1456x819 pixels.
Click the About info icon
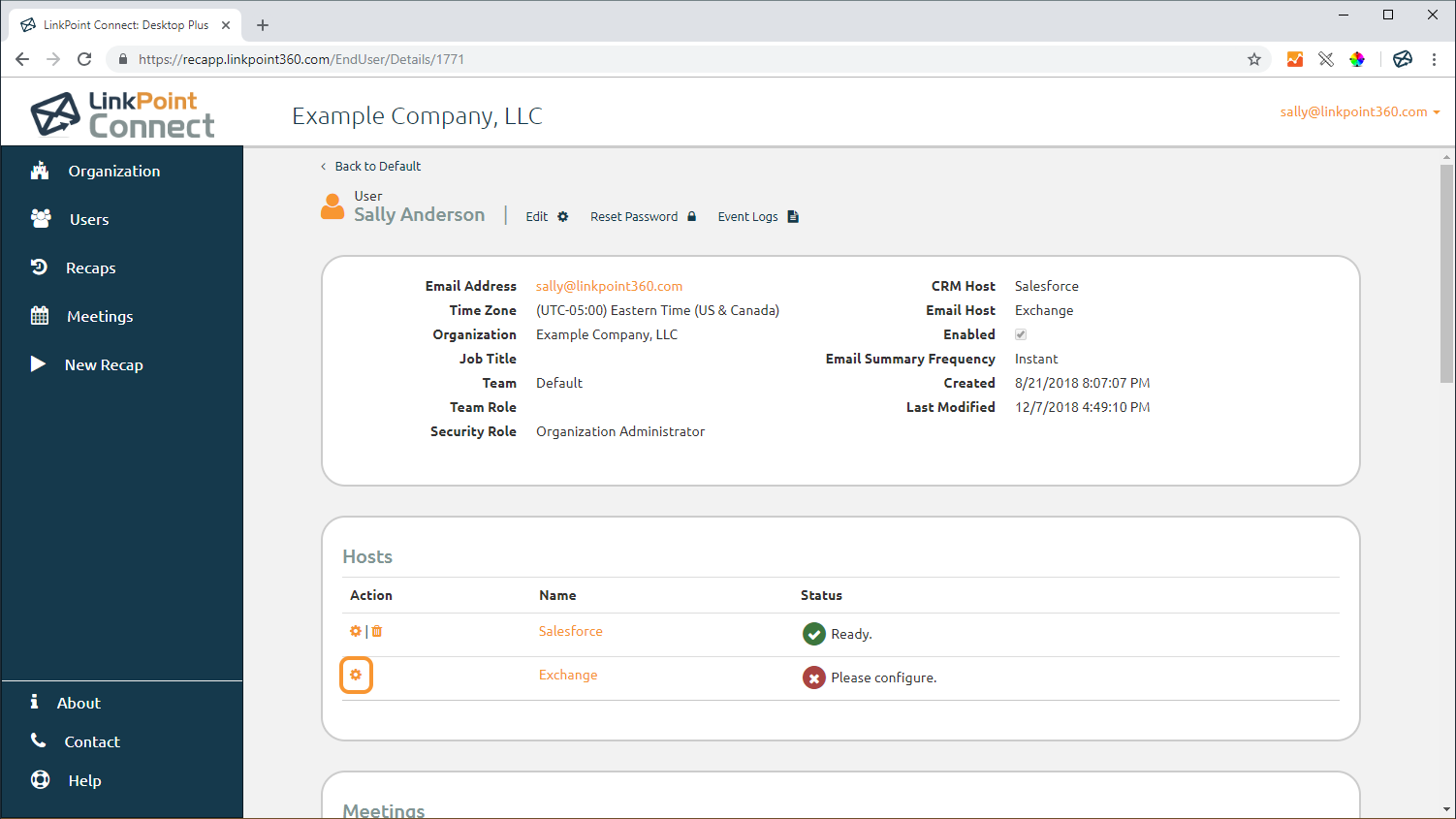34,702
